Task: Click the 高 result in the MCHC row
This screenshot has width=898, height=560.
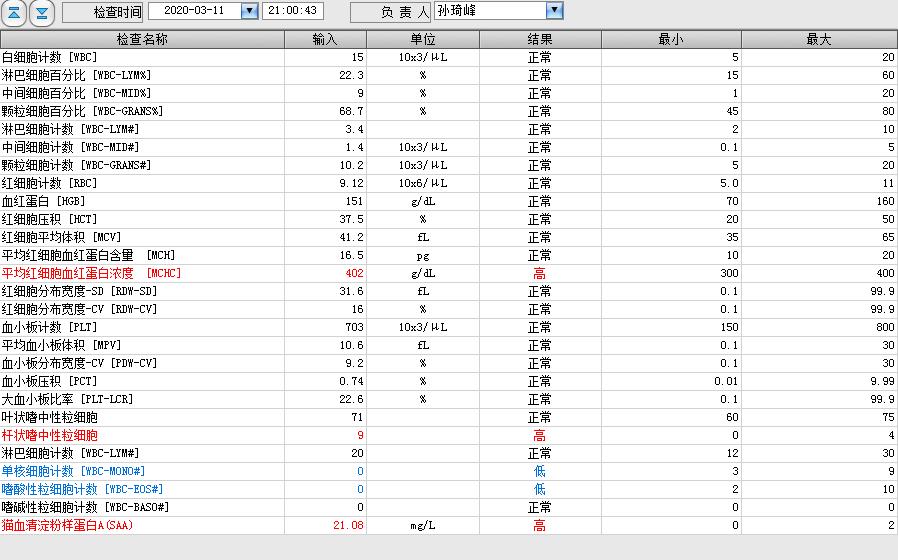Action: coord(539,274)
